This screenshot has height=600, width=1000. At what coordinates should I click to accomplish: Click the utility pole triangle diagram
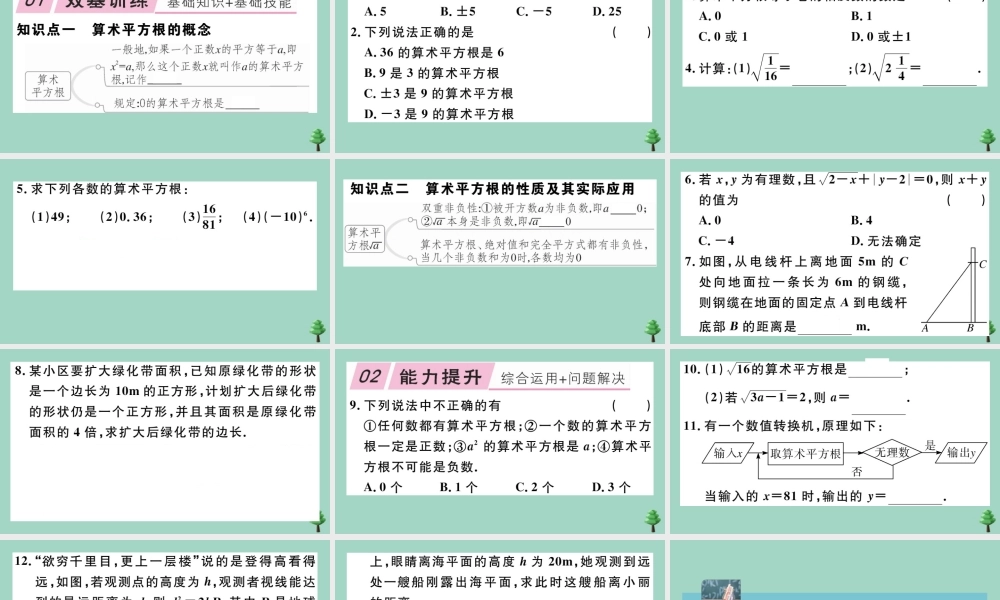tap(953, 290)
